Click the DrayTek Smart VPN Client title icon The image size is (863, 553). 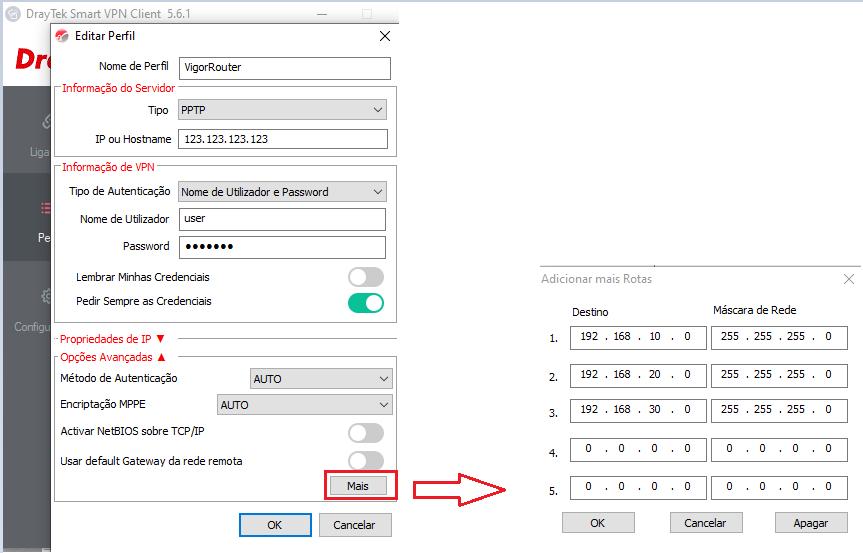(x=13, y=14)
